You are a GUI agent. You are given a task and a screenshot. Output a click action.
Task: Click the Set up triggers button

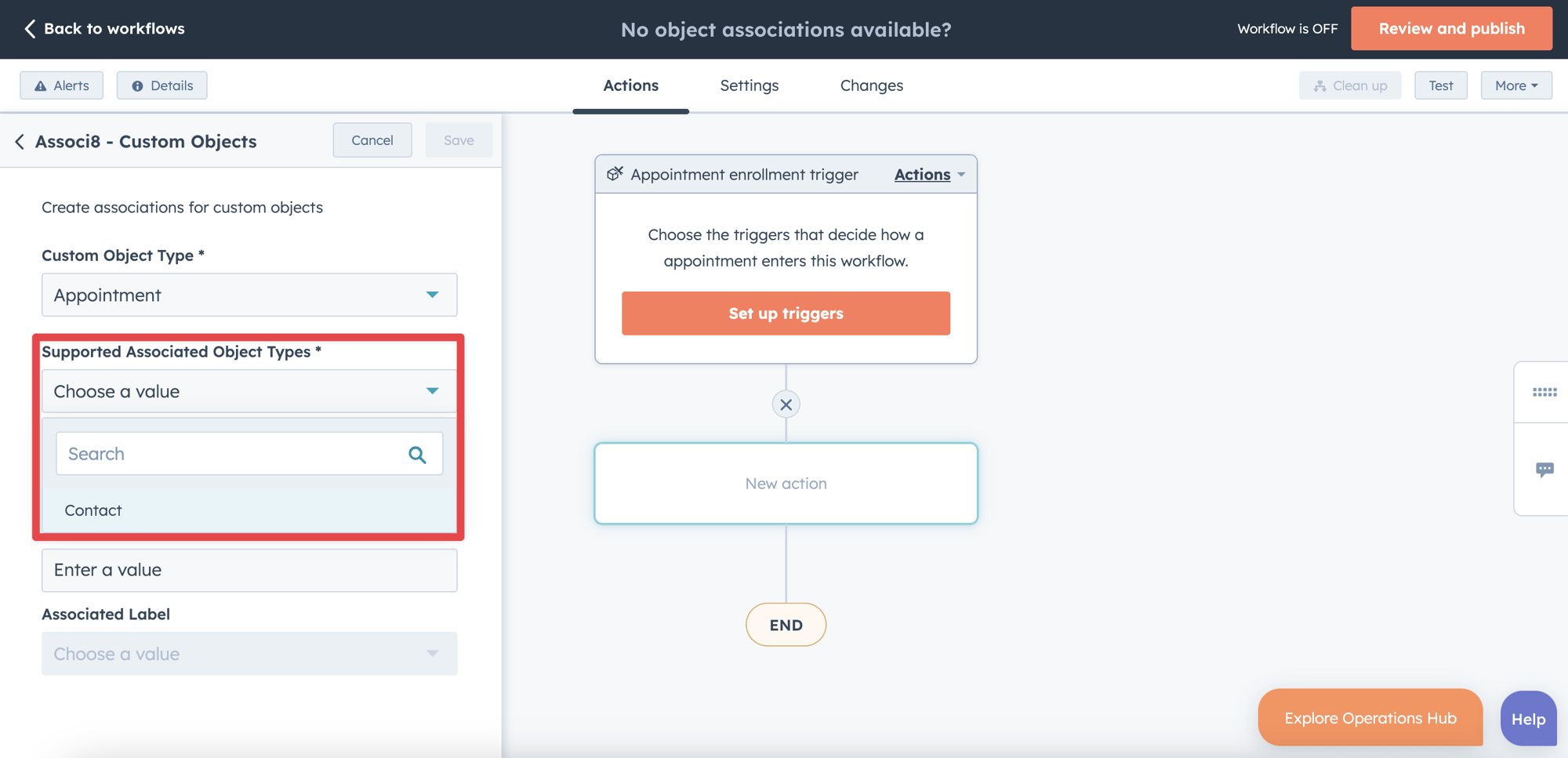pos(786,313)
